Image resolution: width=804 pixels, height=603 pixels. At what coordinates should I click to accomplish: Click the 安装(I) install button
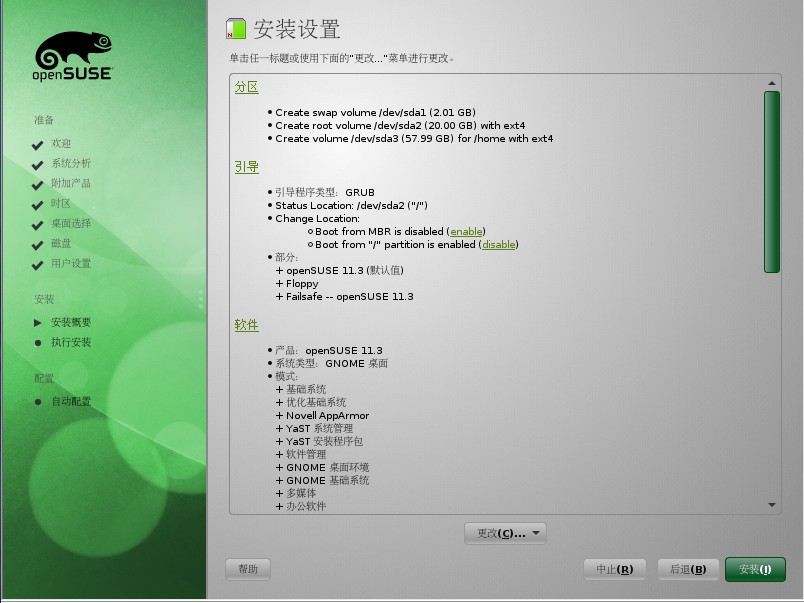755,569
